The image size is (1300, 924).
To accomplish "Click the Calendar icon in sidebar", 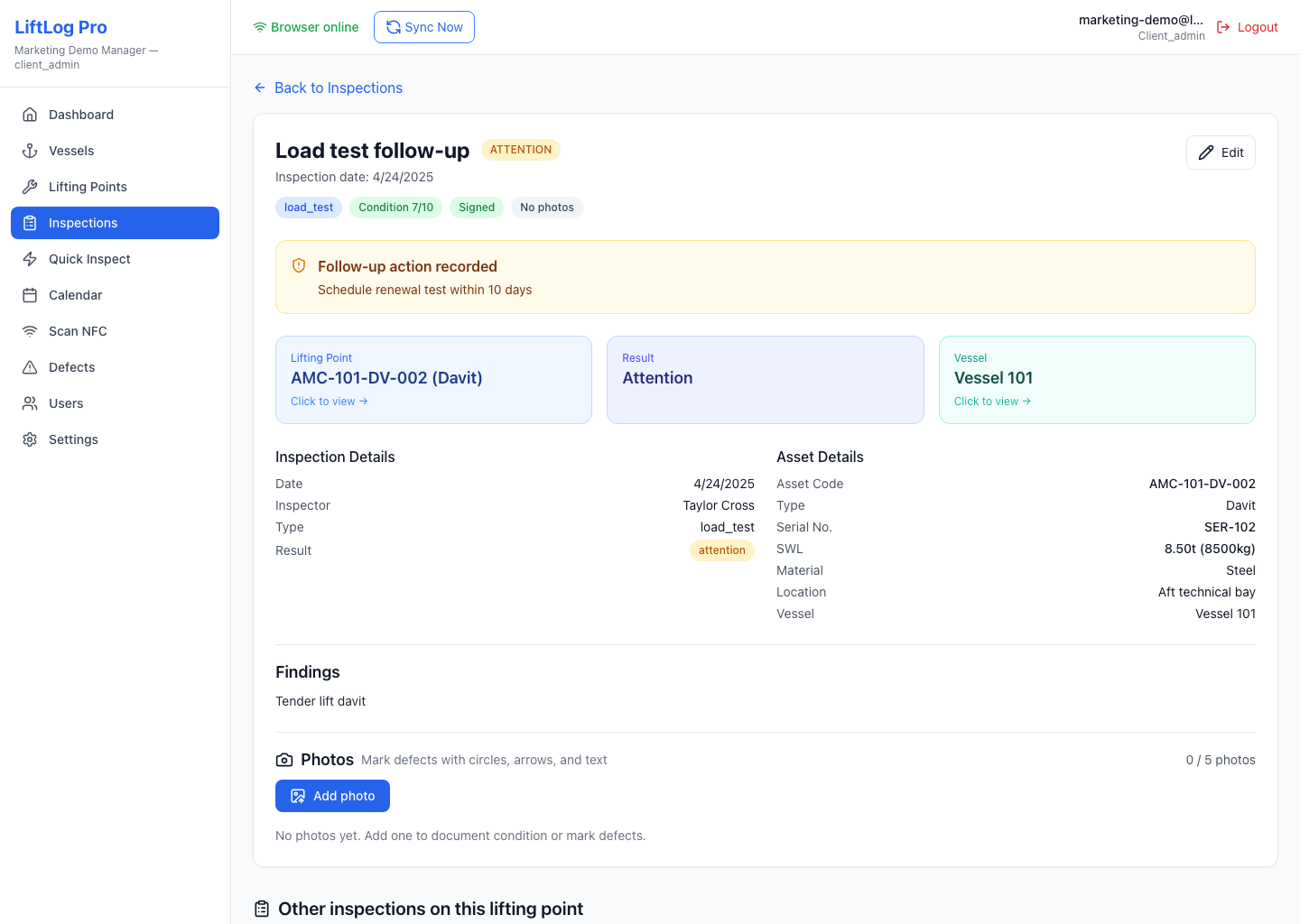I will 30,295.
